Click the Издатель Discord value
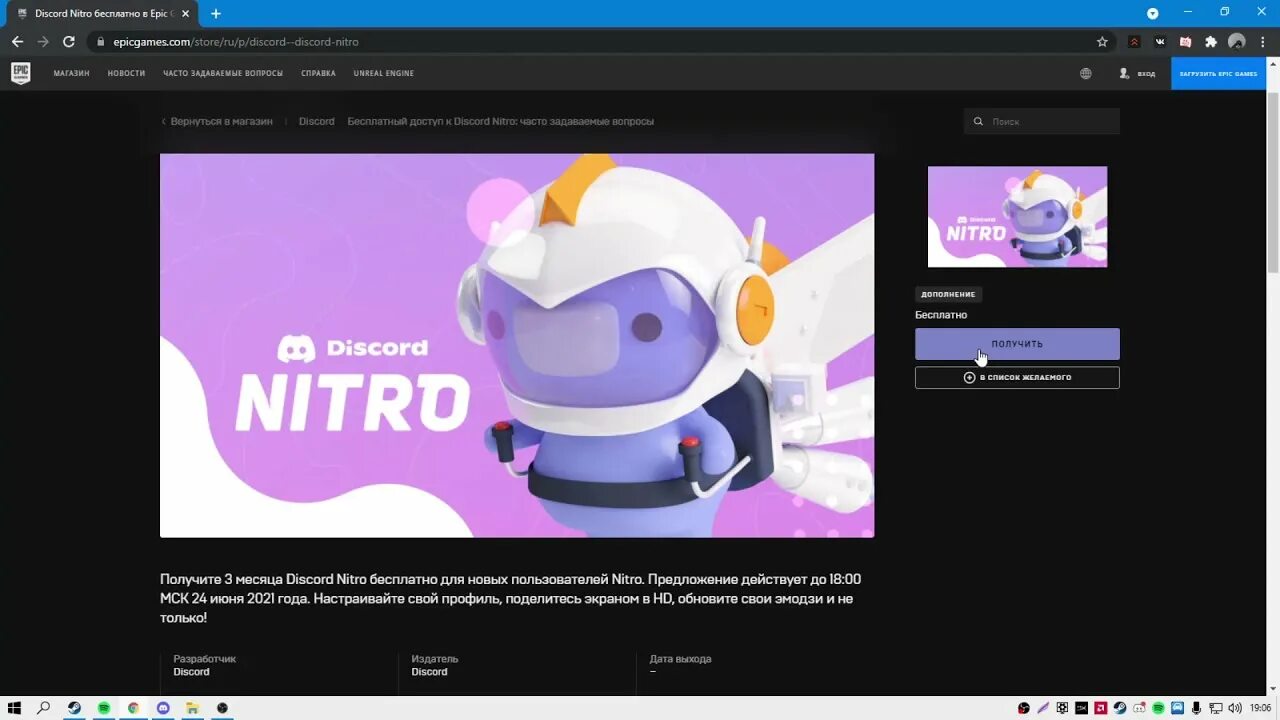The image size is (1280, 720). pyautogui.click(x=429, y=672)
